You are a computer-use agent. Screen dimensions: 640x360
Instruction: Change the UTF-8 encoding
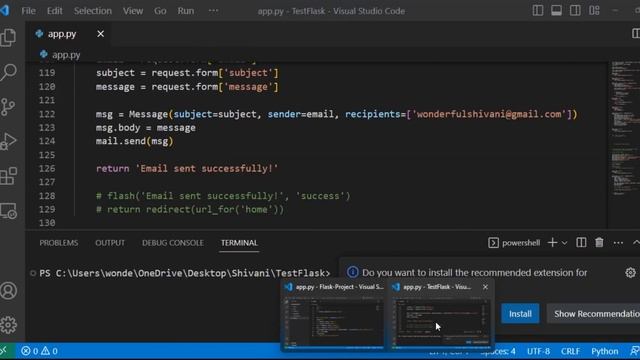(x=538, y=351)
